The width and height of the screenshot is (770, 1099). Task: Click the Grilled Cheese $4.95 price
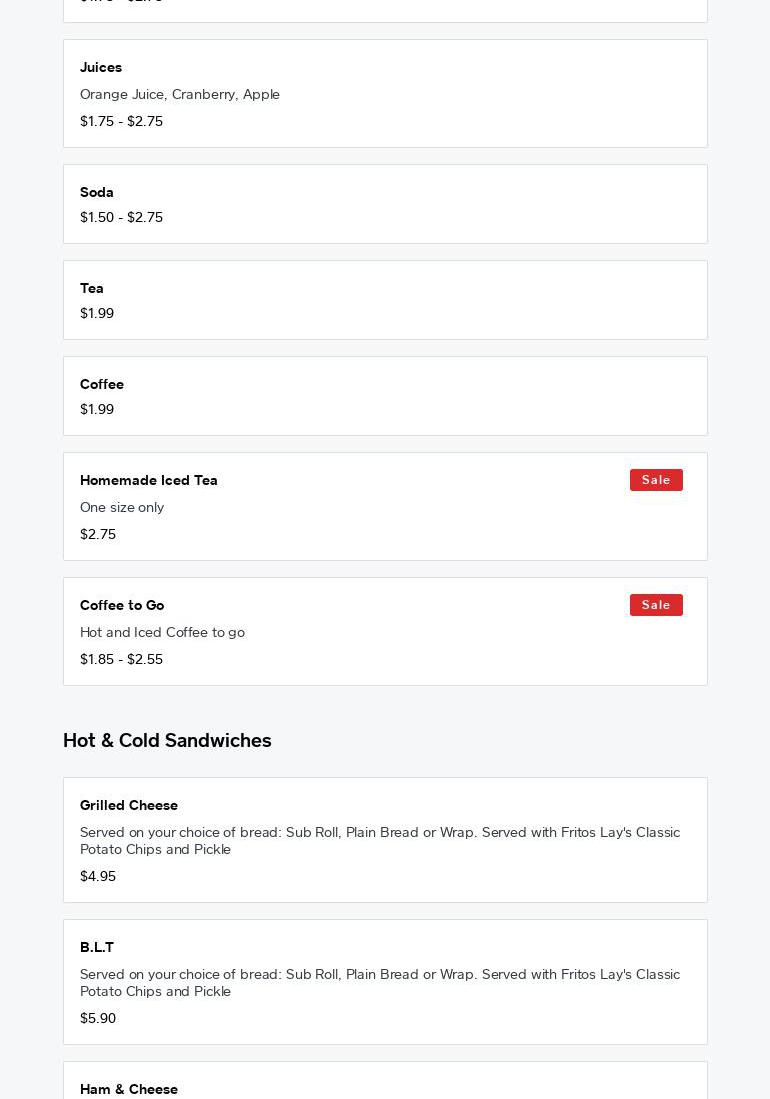click(98, 876)
